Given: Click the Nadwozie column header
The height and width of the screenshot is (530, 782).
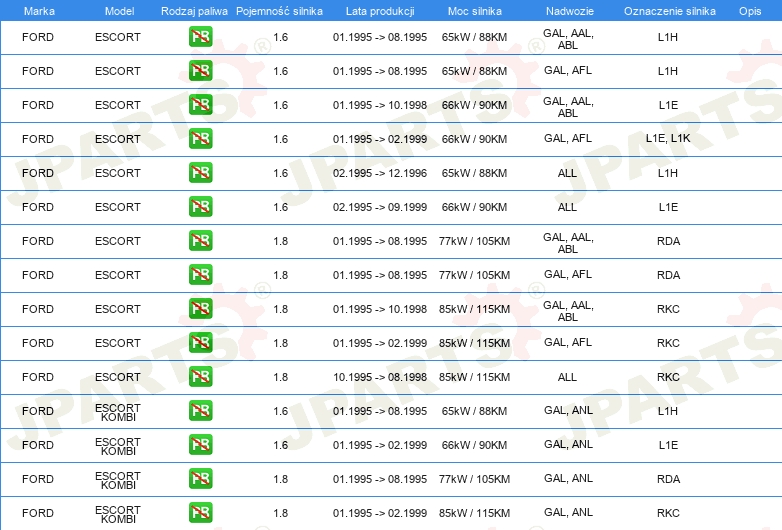Looking at the screenshot, I should pos(570,11).
